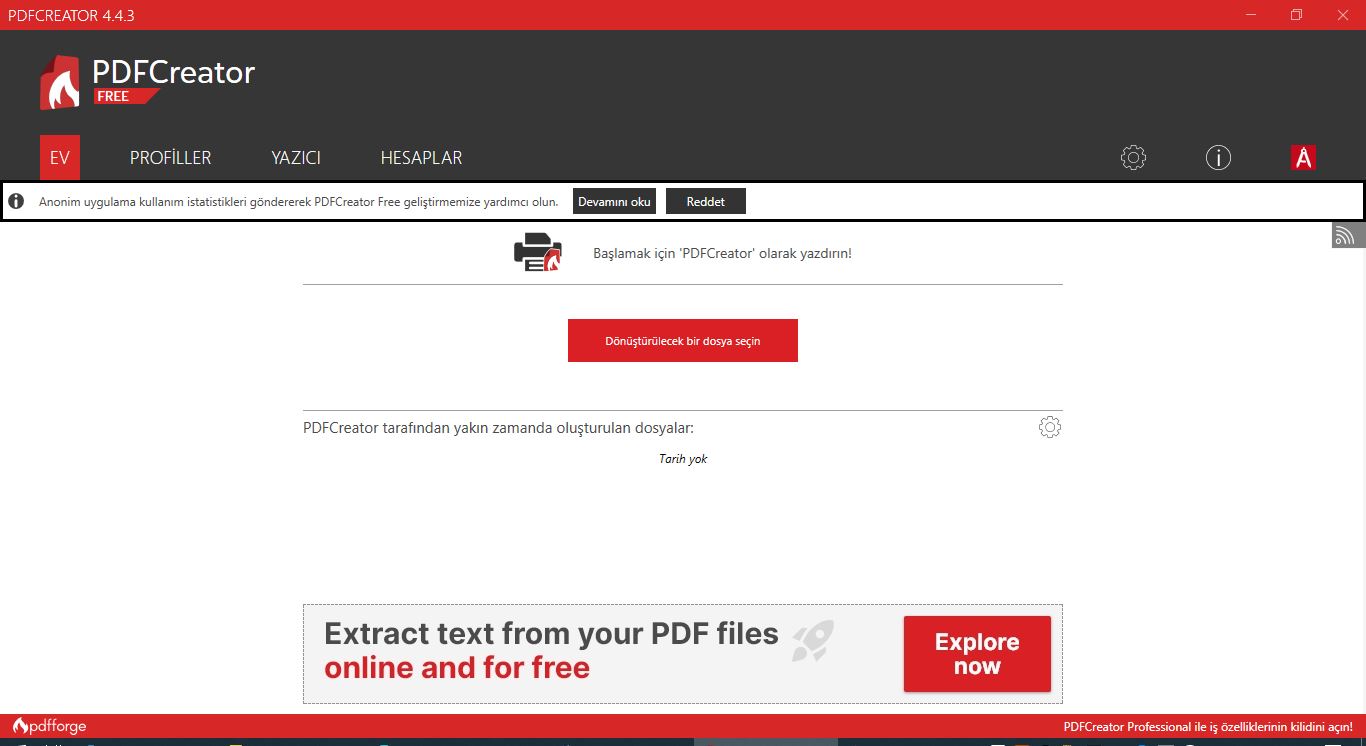
Task: Click the PDFCreator printer icon
Action: point(538,253)
